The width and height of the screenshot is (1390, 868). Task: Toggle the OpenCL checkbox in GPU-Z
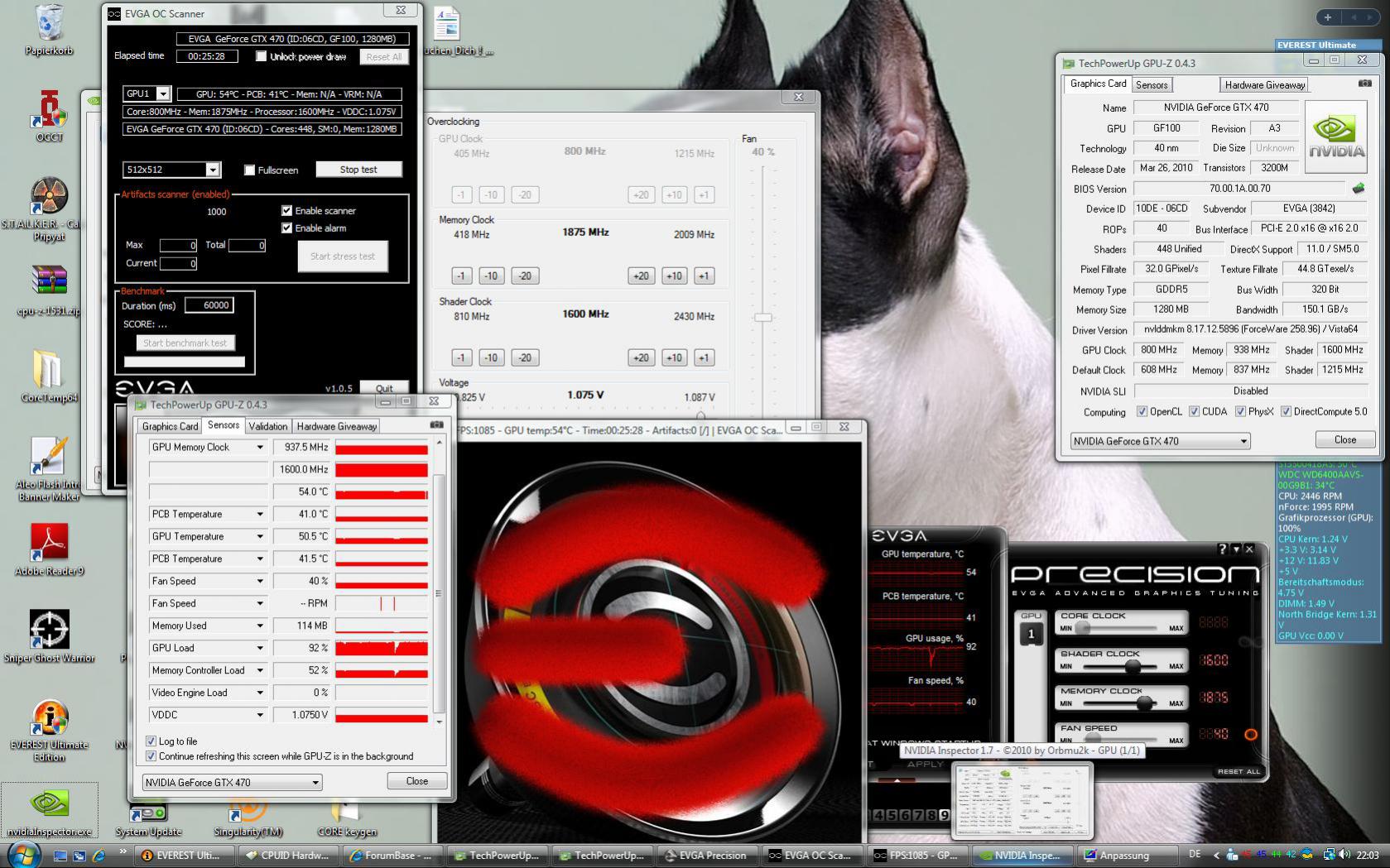tap(1142, 411)
